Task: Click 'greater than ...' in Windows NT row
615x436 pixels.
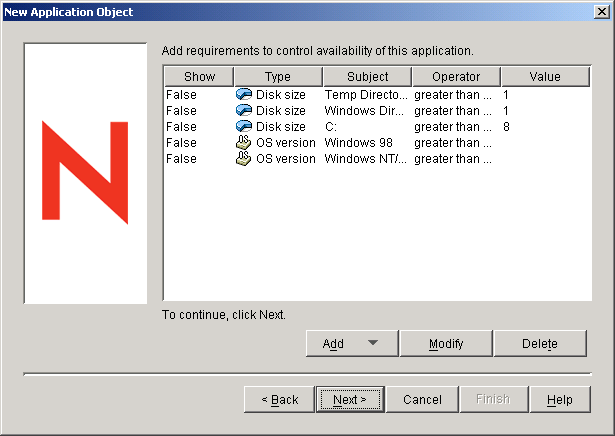Action: coord(453,159)
